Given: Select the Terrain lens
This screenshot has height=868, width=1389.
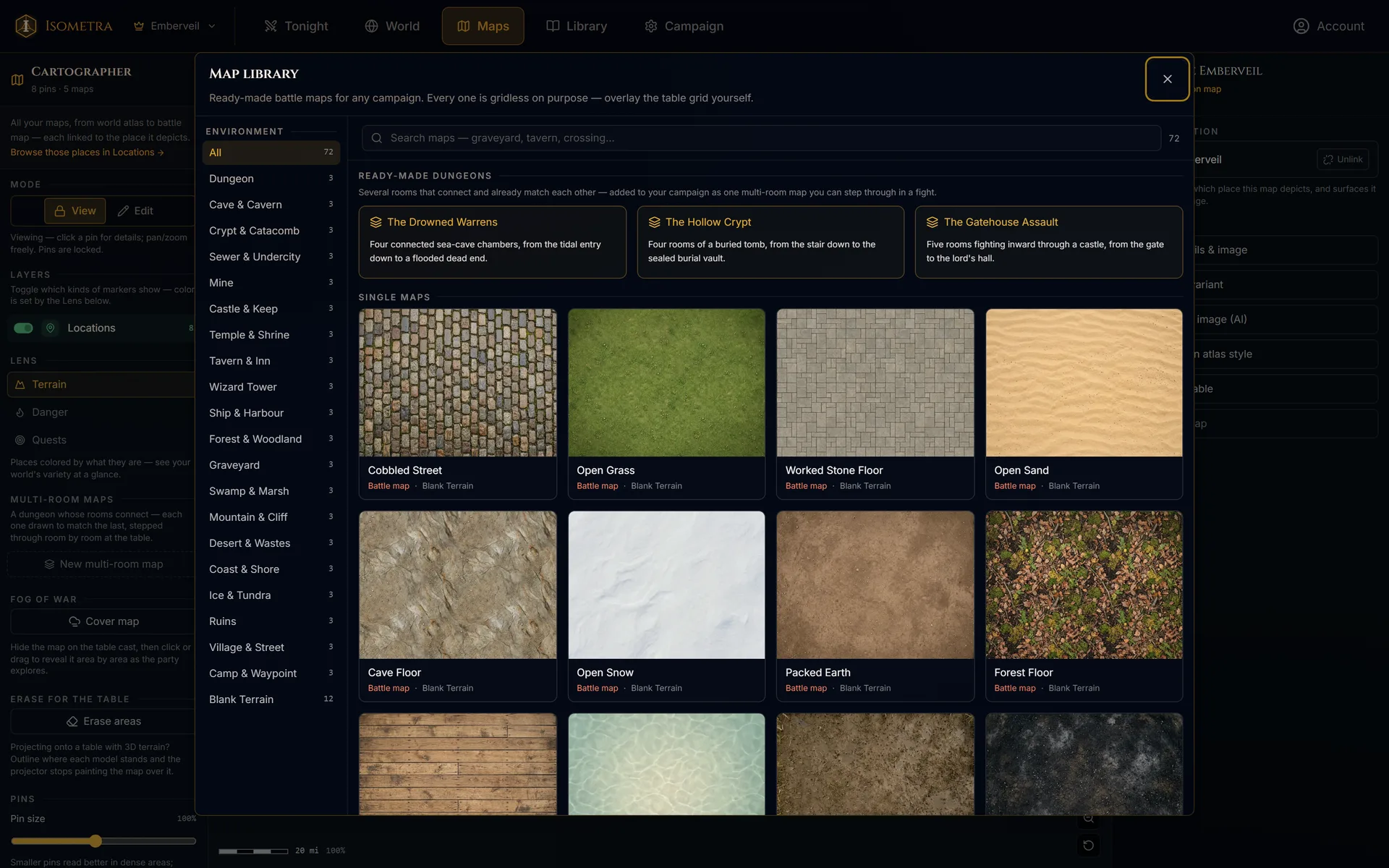Looking at the screenshot, I should point(101,385).
